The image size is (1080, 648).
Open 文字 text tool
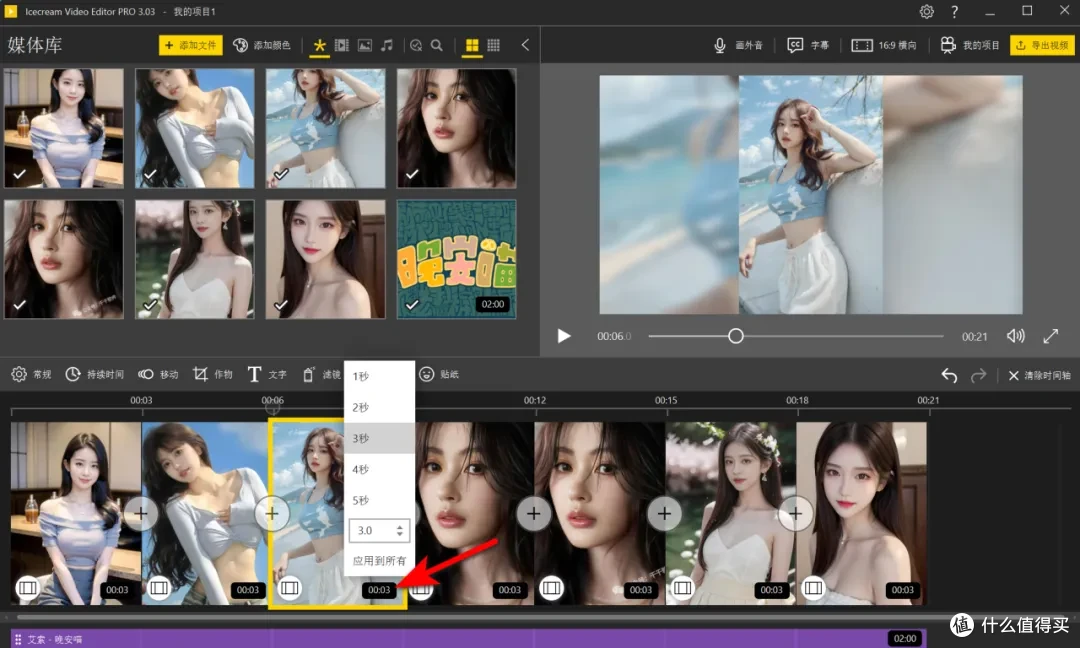267,374
